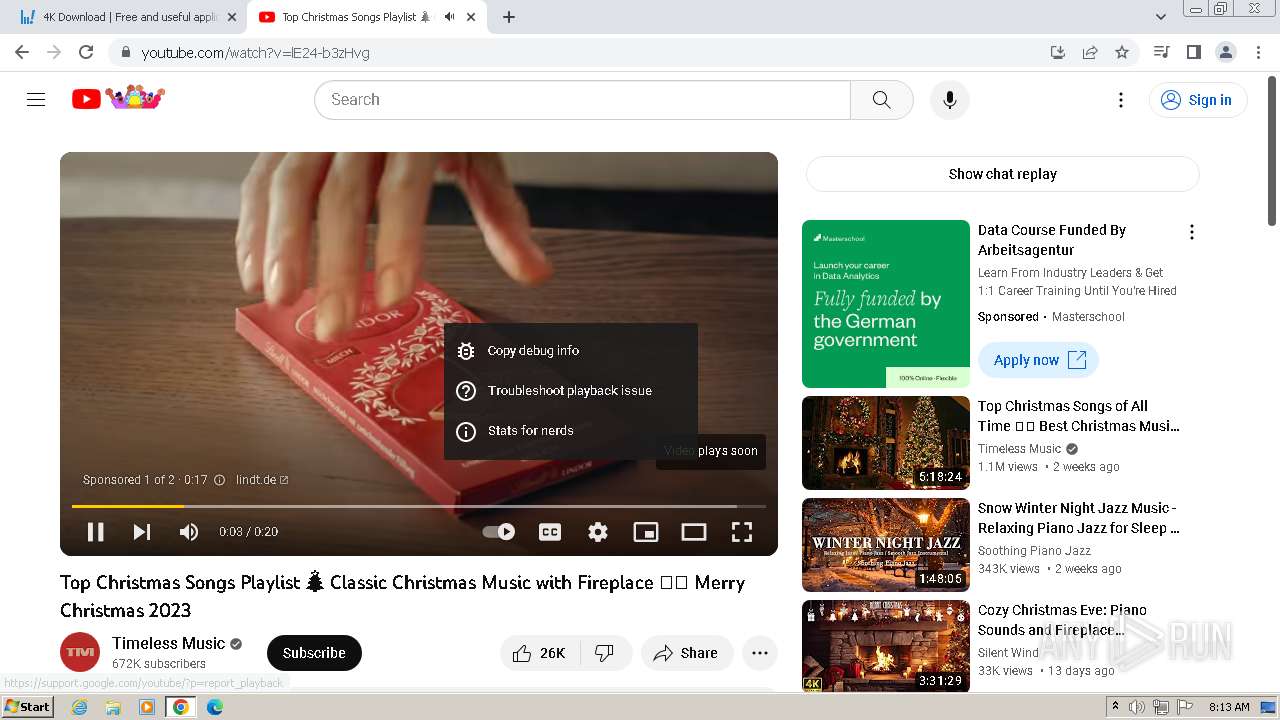Mute the video volume speaker icon
The width and height of the screenshot is (1280, 720).
point(189,532)
